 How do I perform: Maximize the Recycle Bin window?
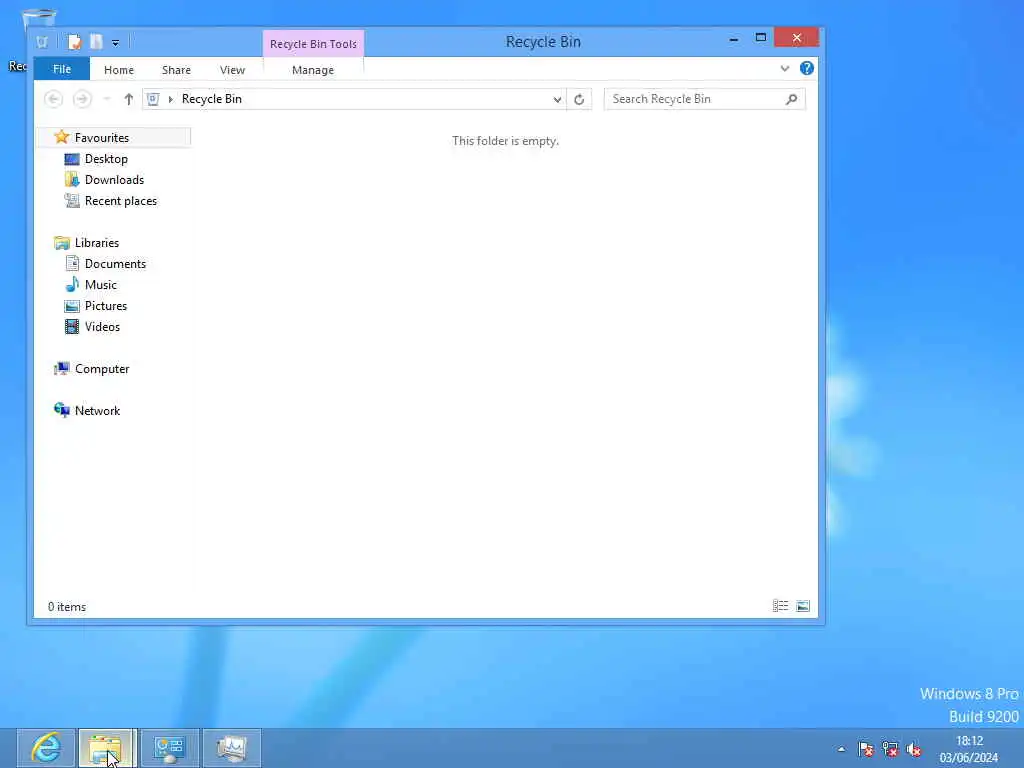(761, 38)
